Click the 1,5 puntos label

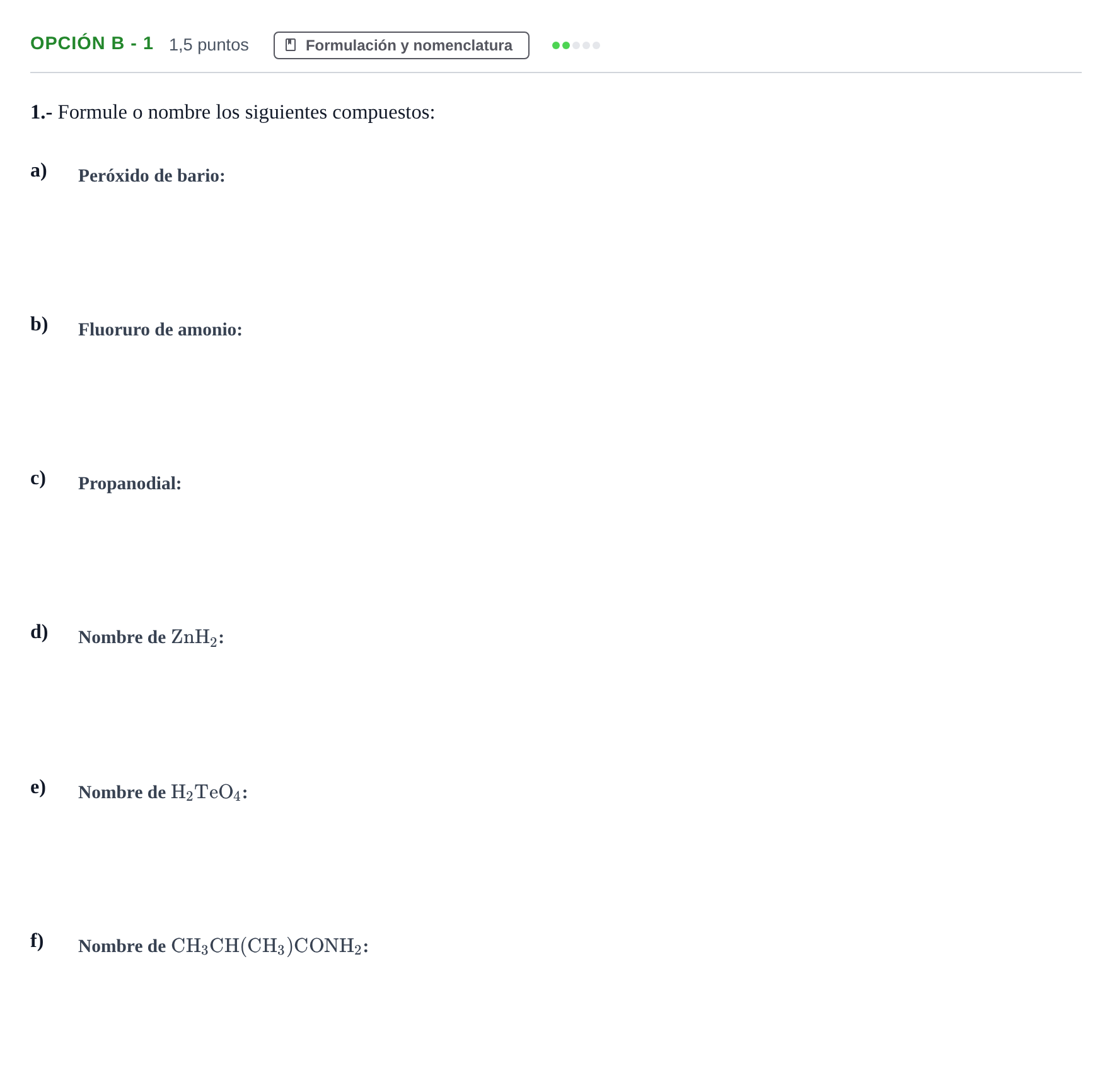point(209,45)
